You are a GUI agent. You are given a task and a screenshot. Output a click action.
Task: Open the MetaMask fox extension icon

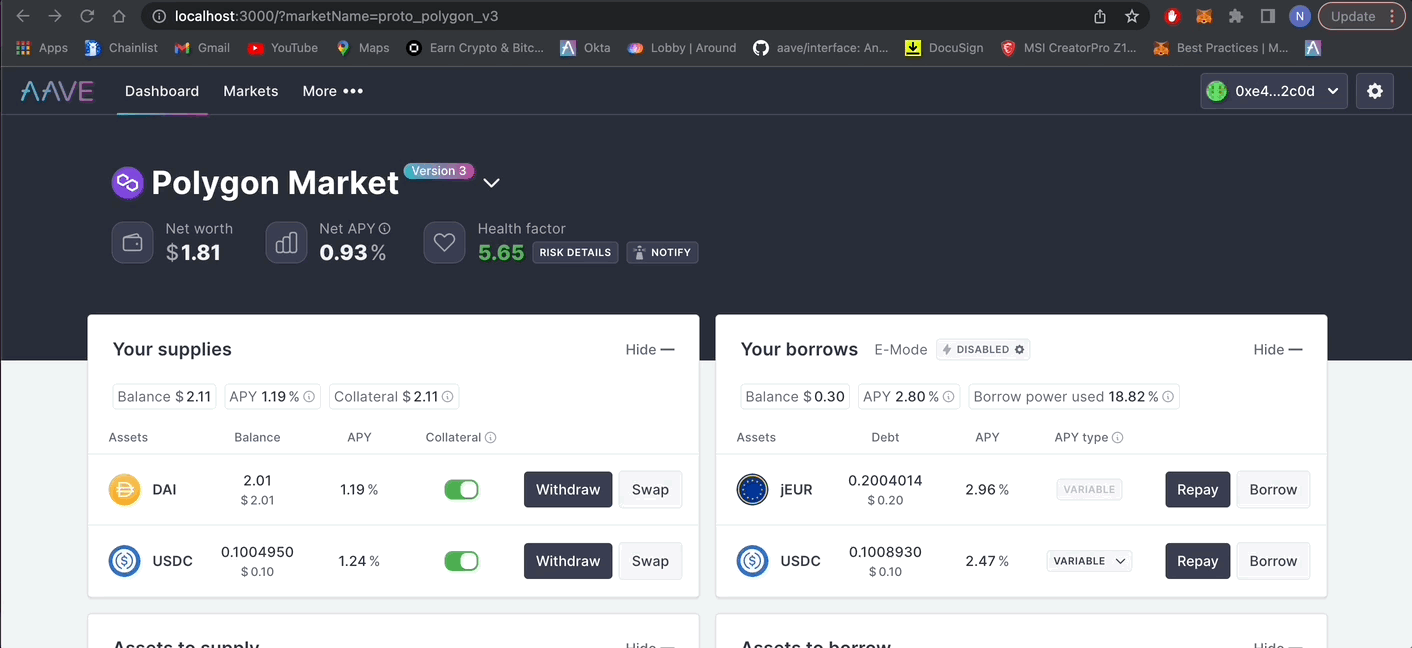(1205, 16)
